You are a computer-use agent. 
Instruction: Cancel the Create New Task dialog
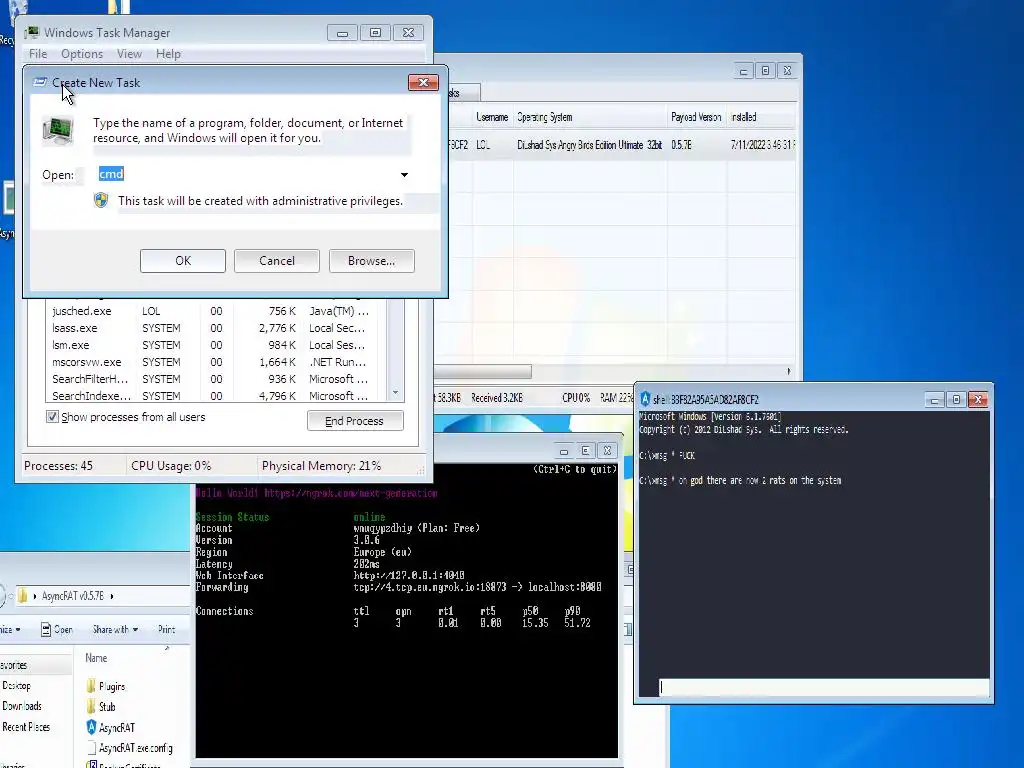277,261
